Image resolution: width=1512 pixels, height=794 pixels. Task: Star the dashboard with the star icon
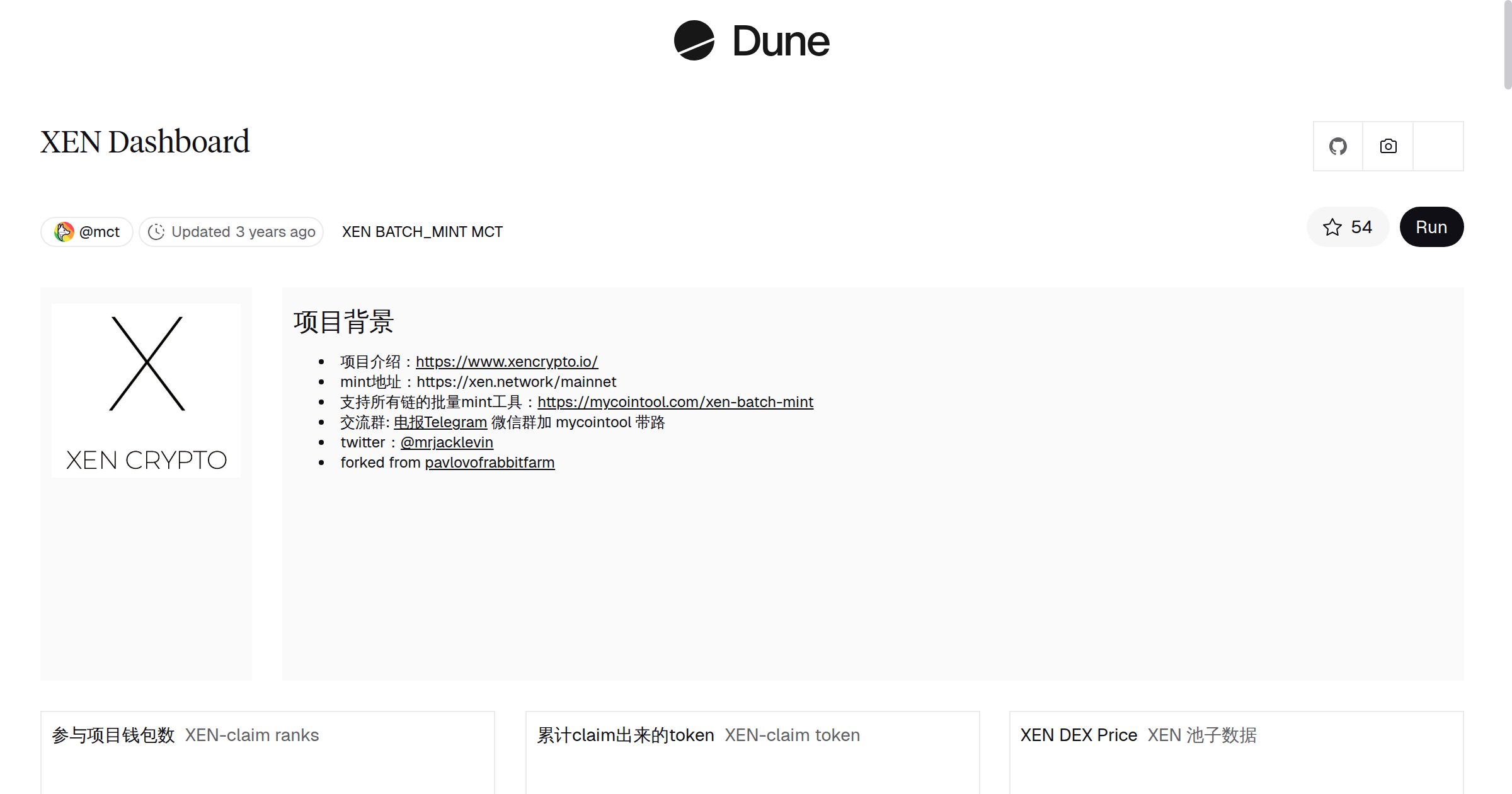tap(1332, 227)
